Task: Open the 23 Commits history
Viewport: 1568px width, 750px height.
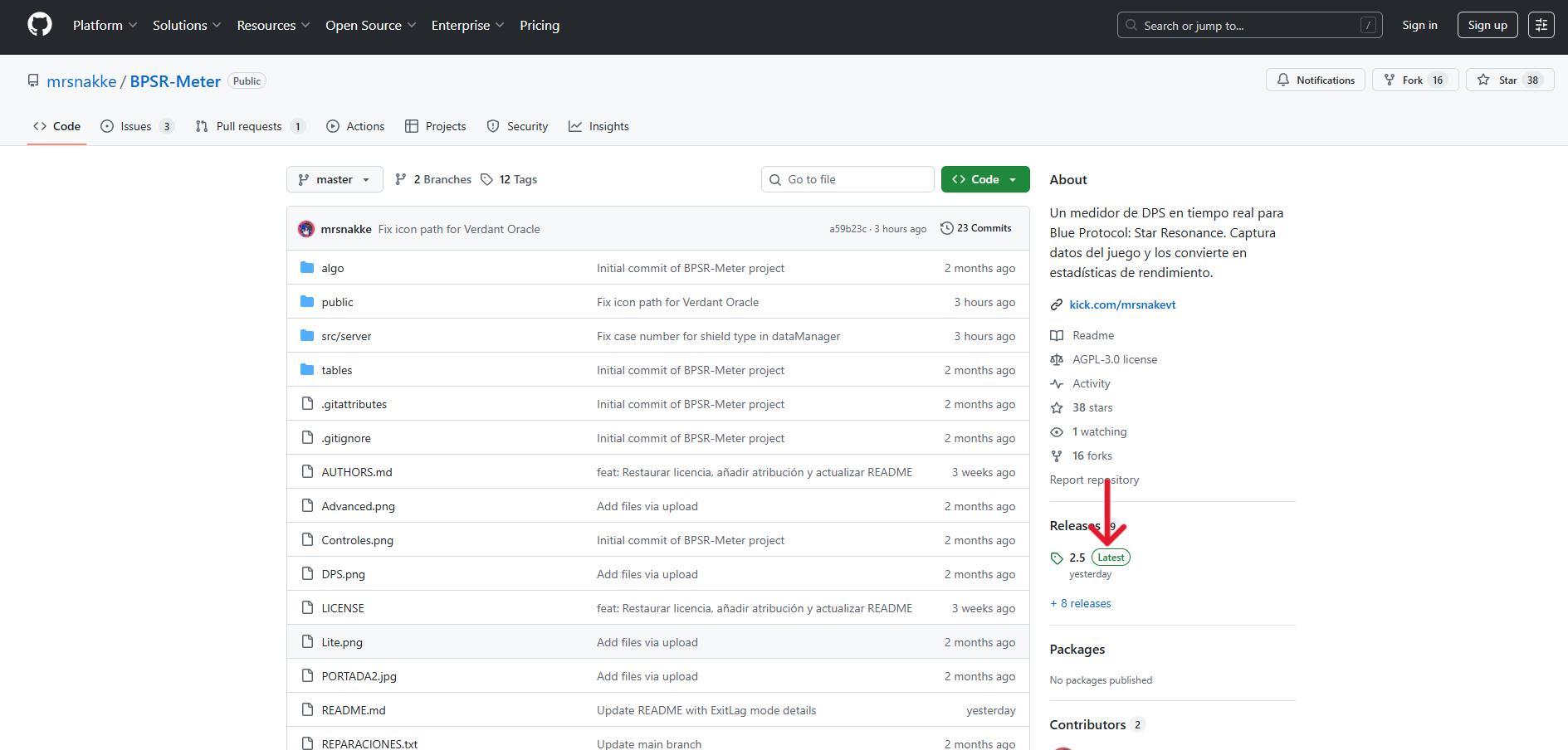Action: coord(975,228)
